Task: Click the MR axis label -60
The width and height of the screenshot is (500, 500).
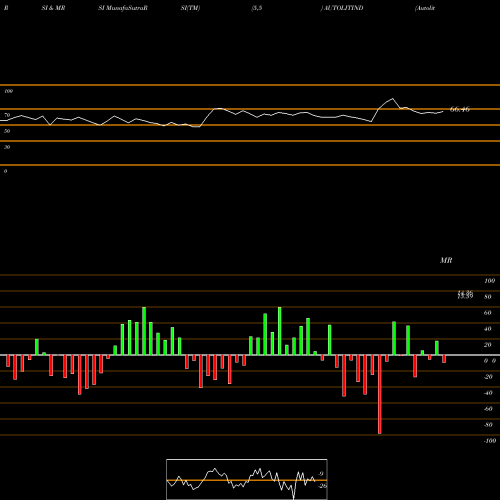Action: pyautogui.click(x=488, y=409)
